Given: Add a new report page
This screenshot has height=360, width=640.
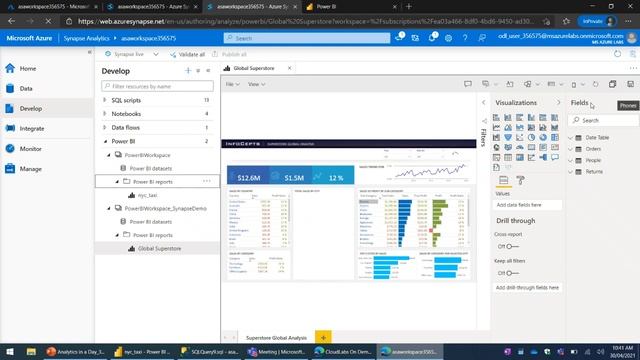Looking at the screenshot, I should [x=323, y=338].
